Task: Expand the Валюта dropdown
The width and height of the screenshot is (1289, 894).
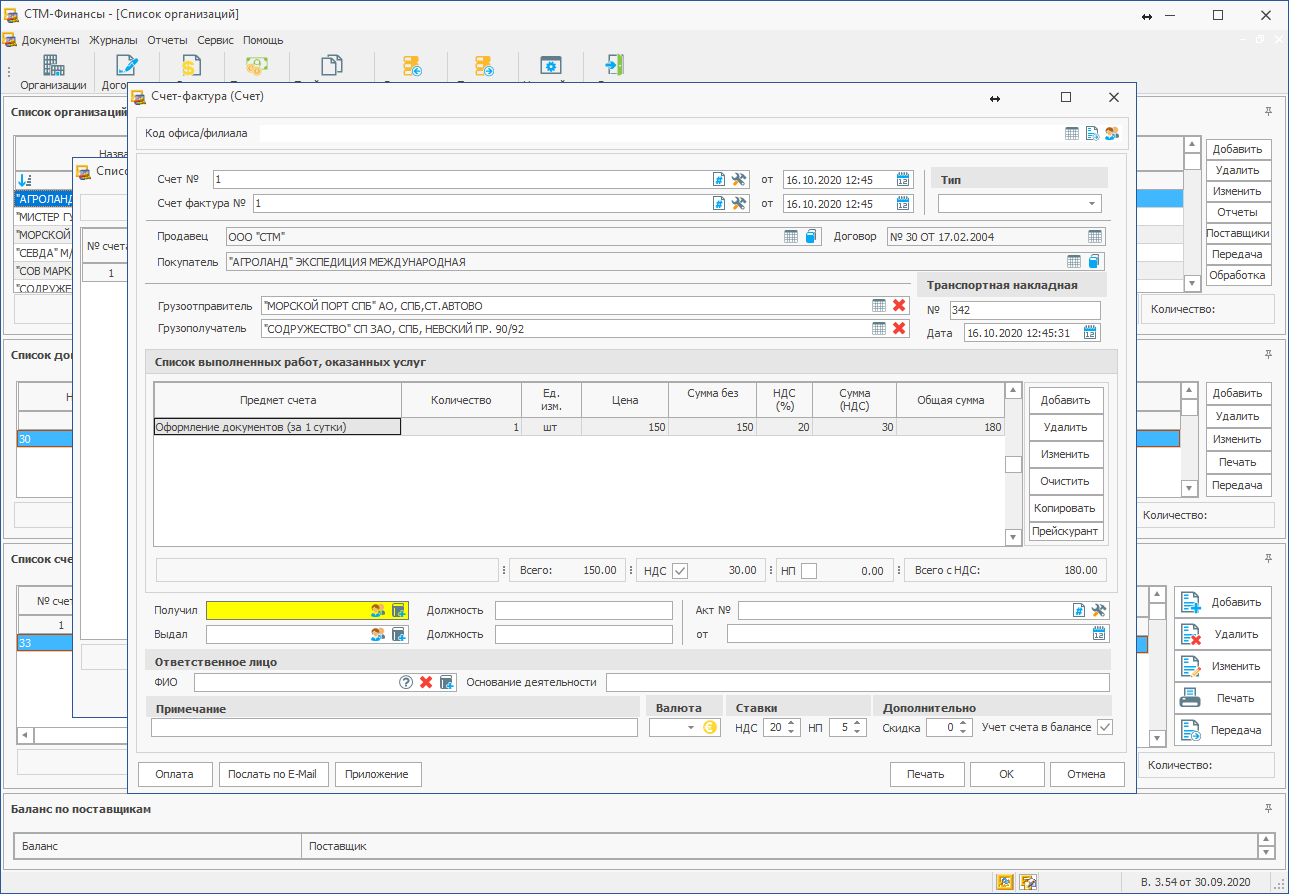Action: pyautogui.click(x=690, y=728)
